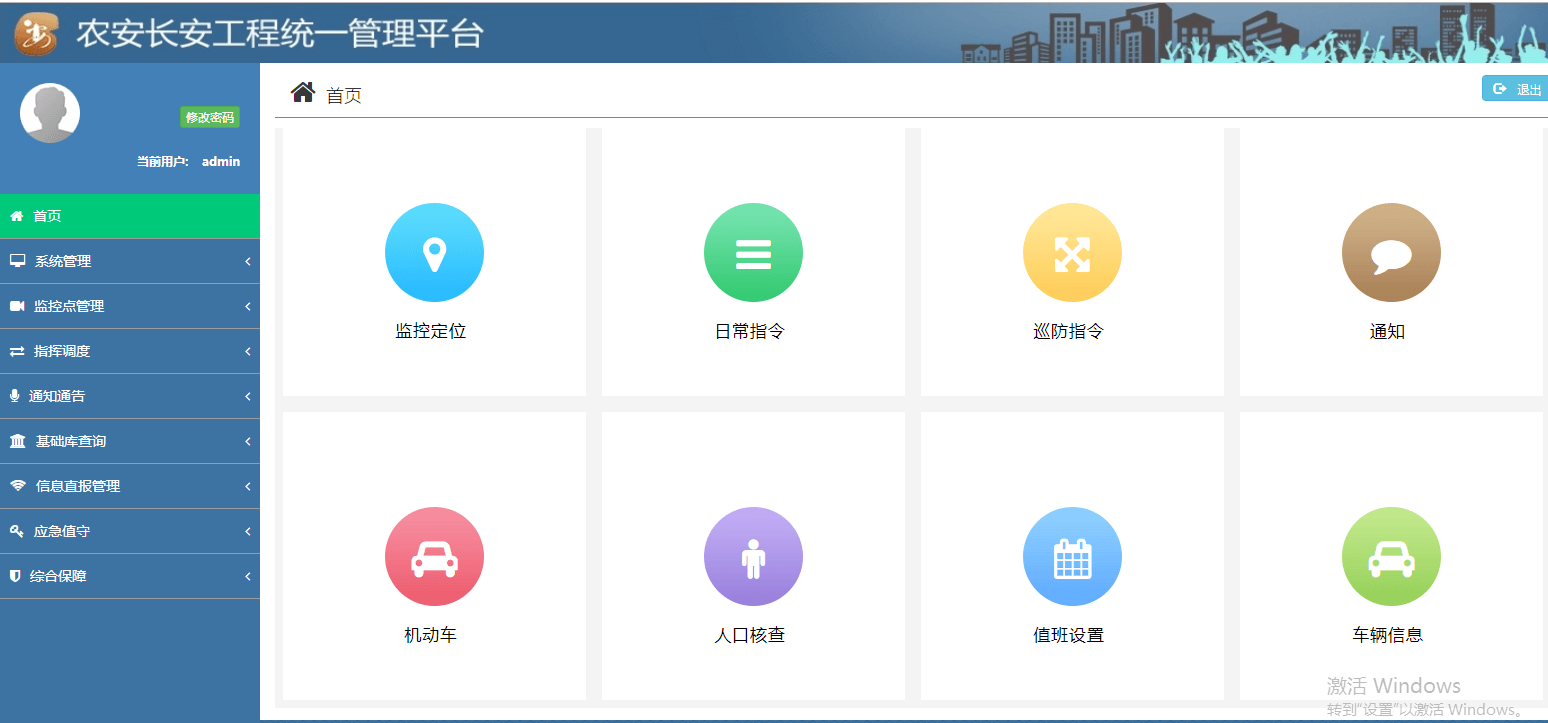The width and height of the screenshot is (1548, 723).
Task: Open the 综合保障 menu label
Action: click(x=58, y=576)
